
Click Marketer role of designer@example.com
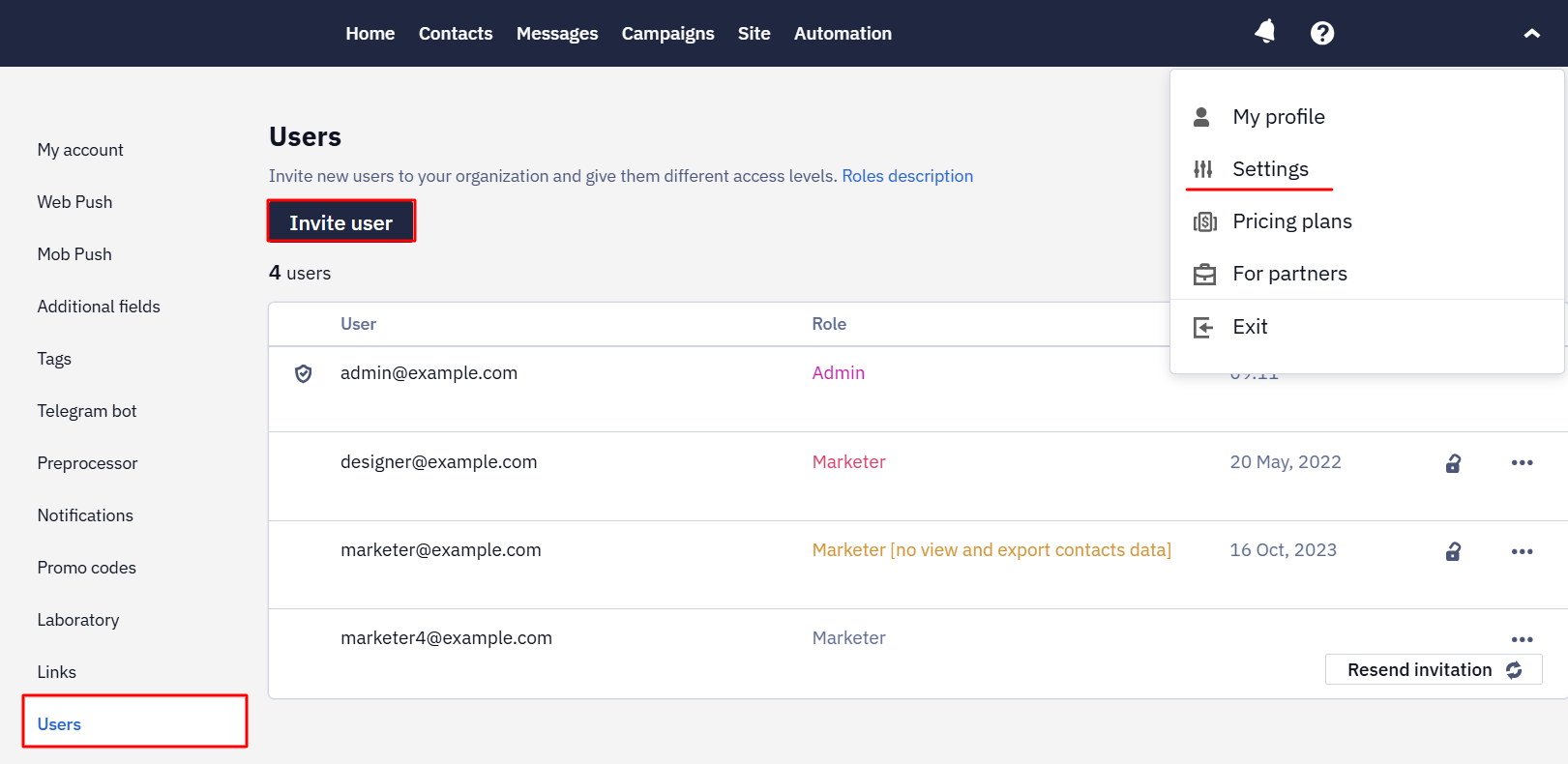tap(848, 462)
